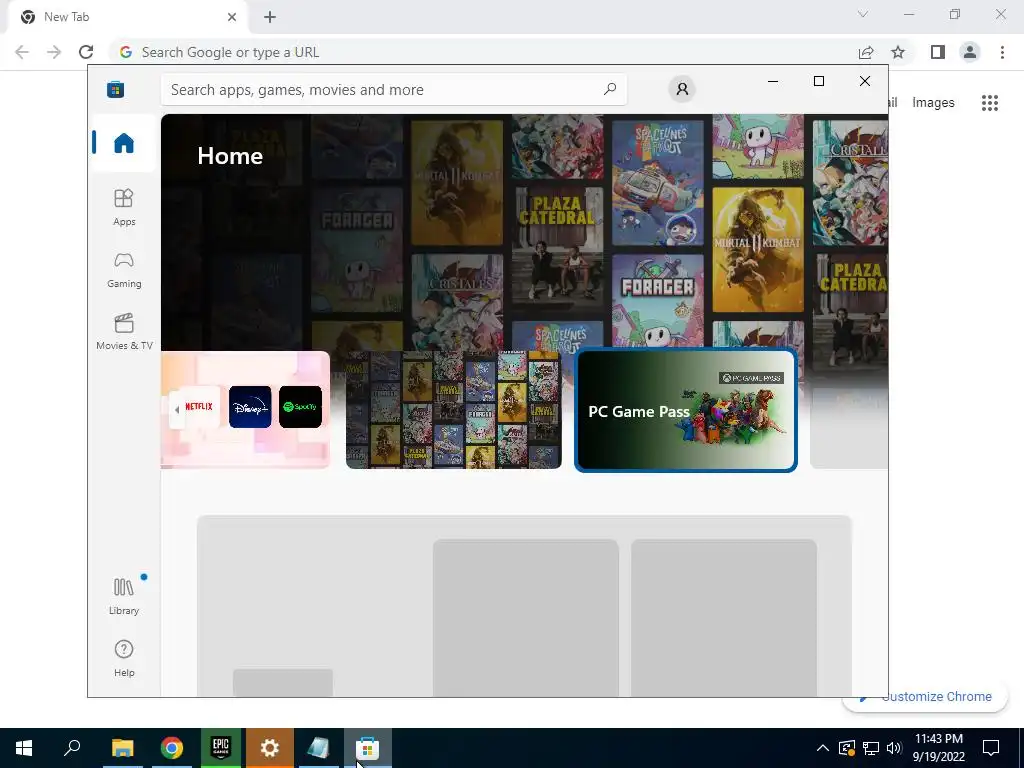Click Customize Chrome button
Image resolution: width=1024 pixels, height=768 pixels.
tap(925, 697)
